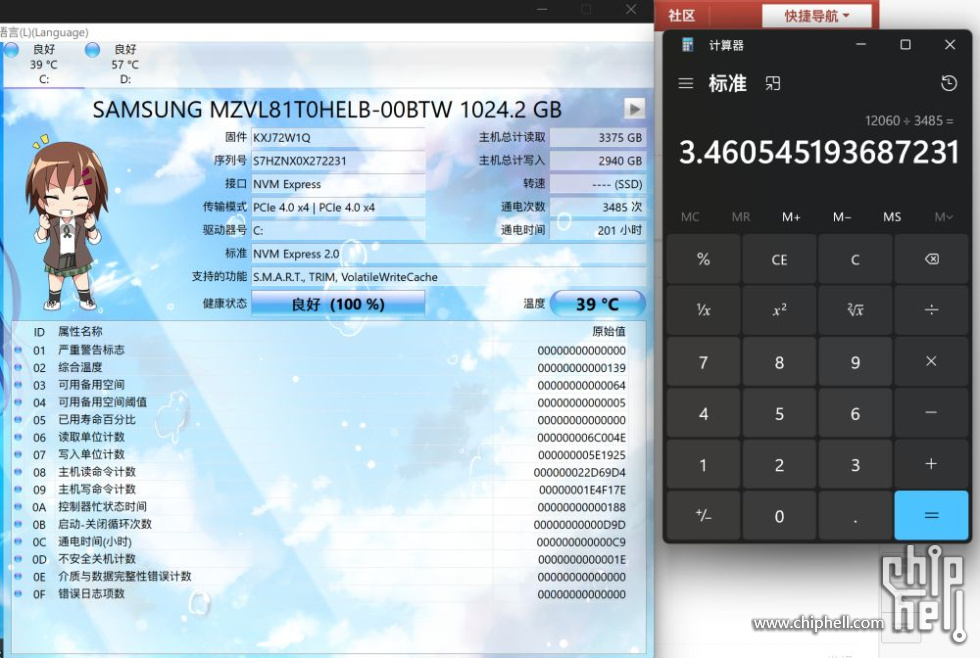Click the divide operator key
The height and width of the screenshot is (658, 980).
tap(931, 310)
